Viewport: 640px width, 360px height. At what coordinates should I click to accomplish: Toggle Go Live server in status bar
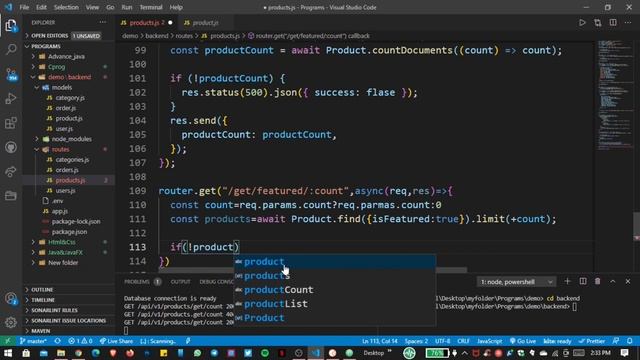(522, 341)
